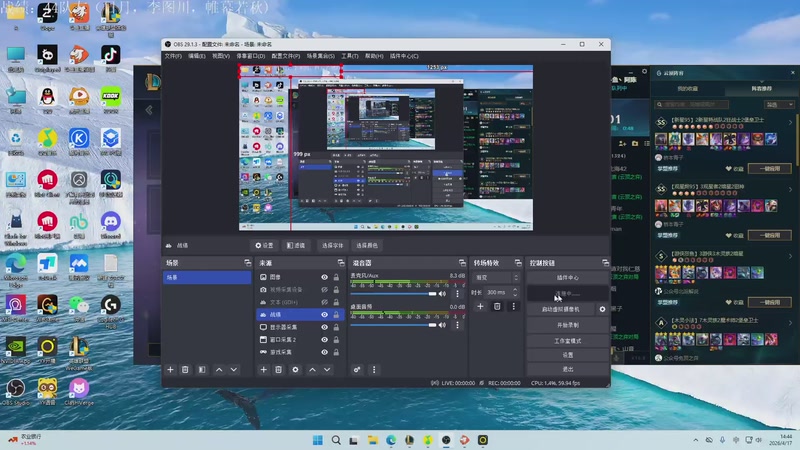
Task: Open OBS Studio shortcut on the desktop
Action: 16,392
